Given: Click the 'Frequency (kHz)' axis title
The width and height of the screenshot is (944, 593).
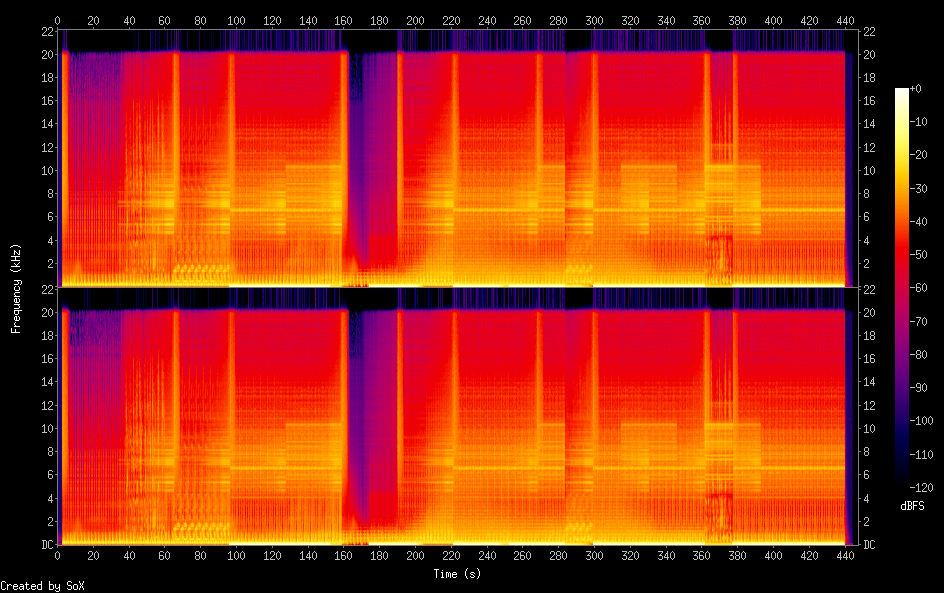Looking at the screenshot, I should point(16,288).
